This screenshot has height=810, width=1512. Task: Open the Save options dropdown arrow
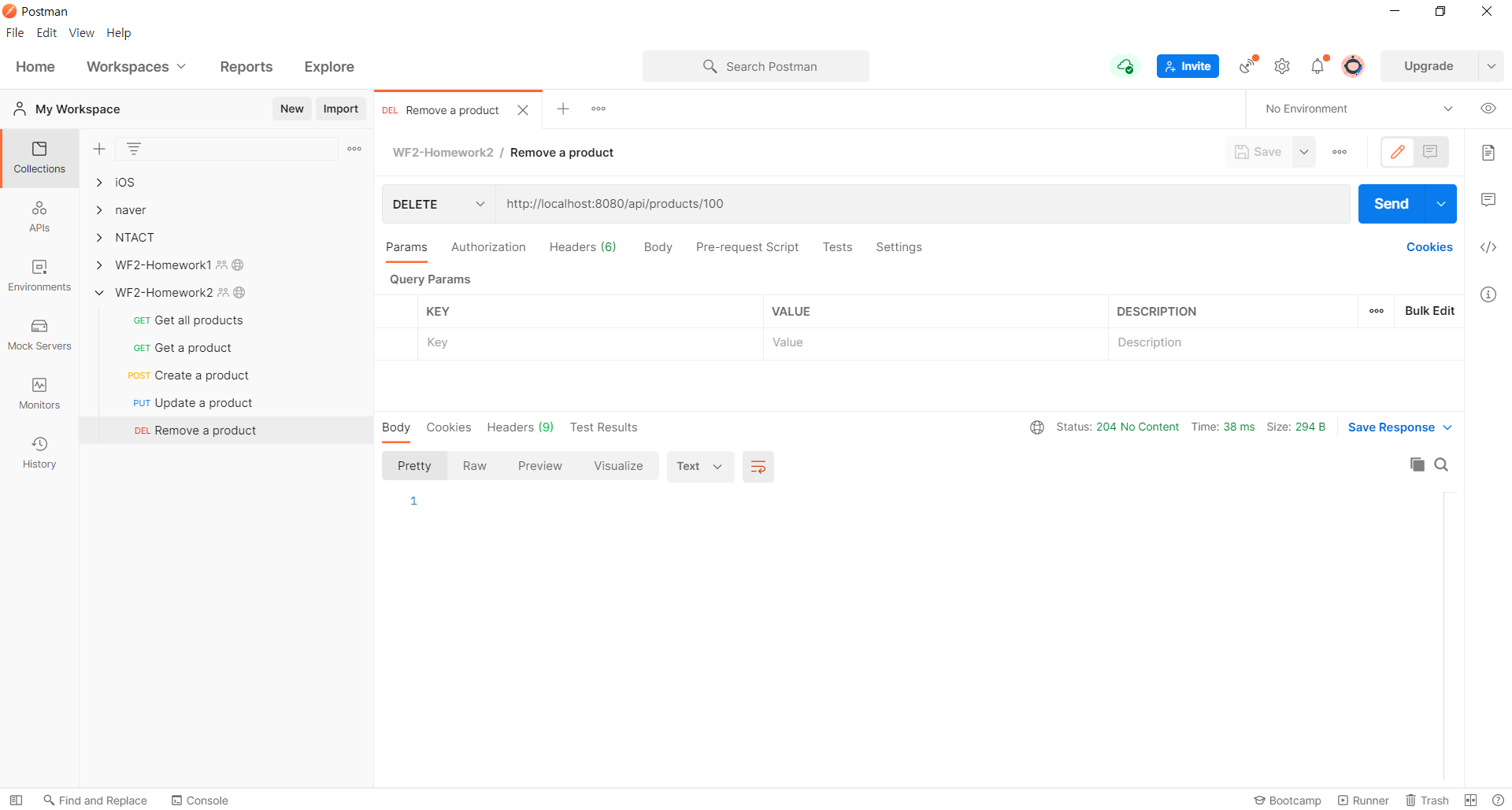coord(1304,152)
